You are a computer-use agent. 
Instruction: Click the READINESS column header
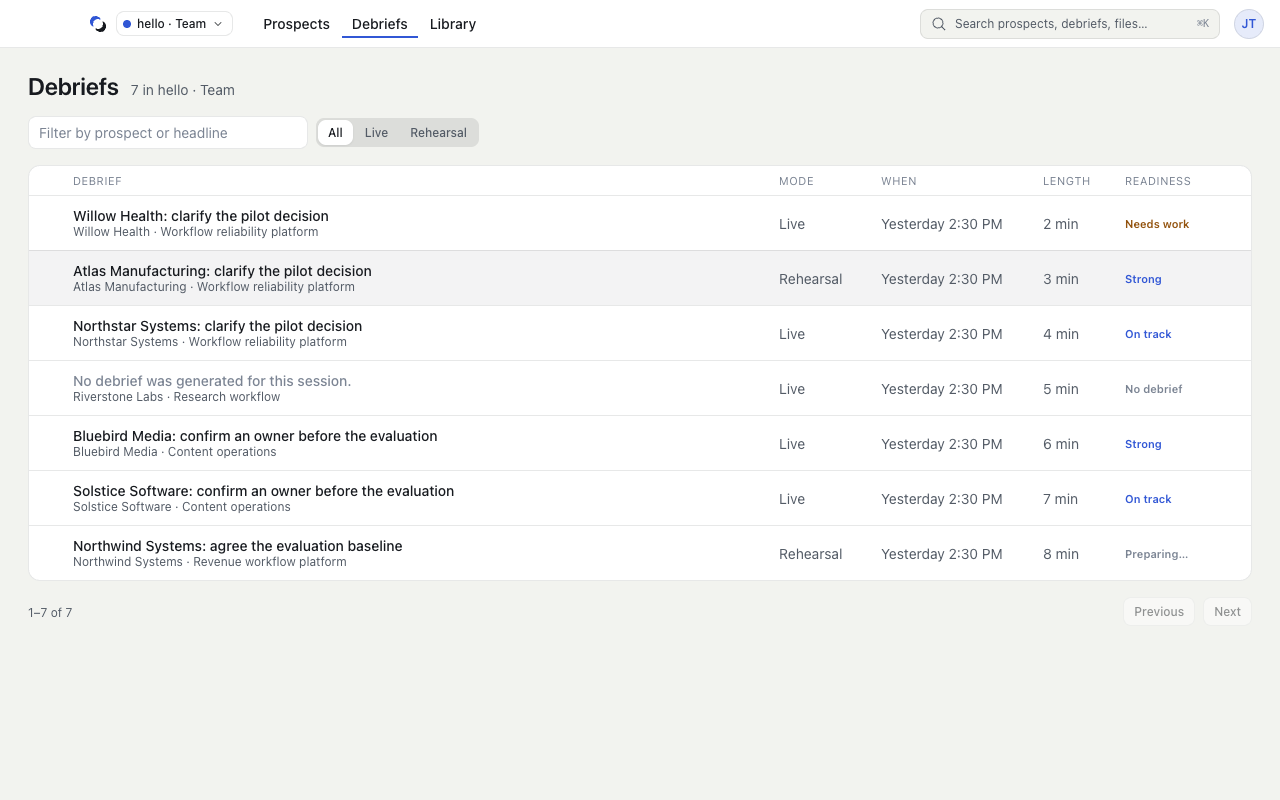click(1158, 181)
